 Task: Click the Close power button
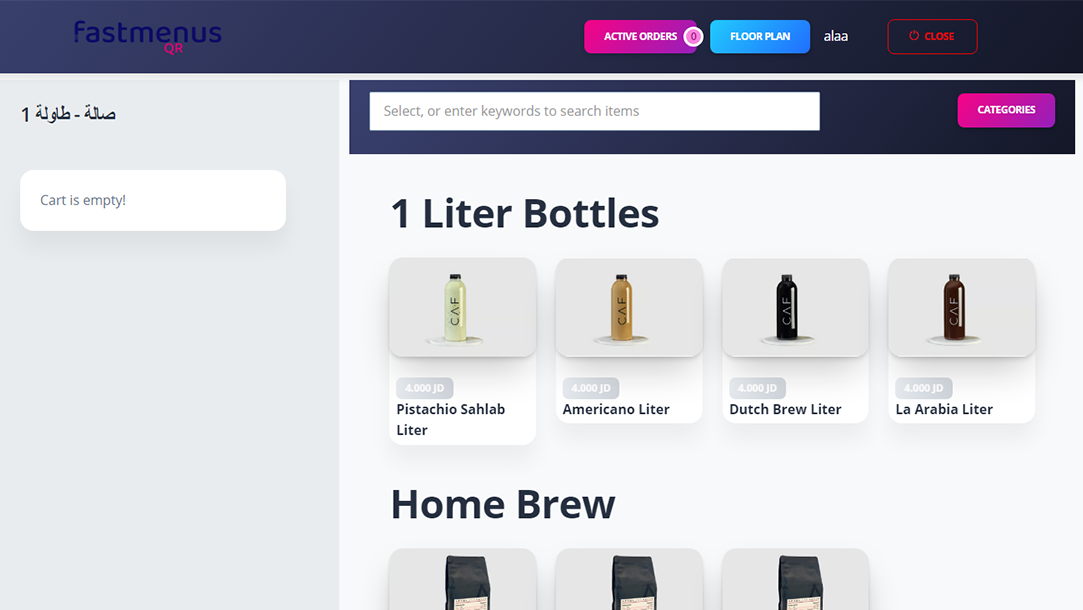tap(932, 37)
